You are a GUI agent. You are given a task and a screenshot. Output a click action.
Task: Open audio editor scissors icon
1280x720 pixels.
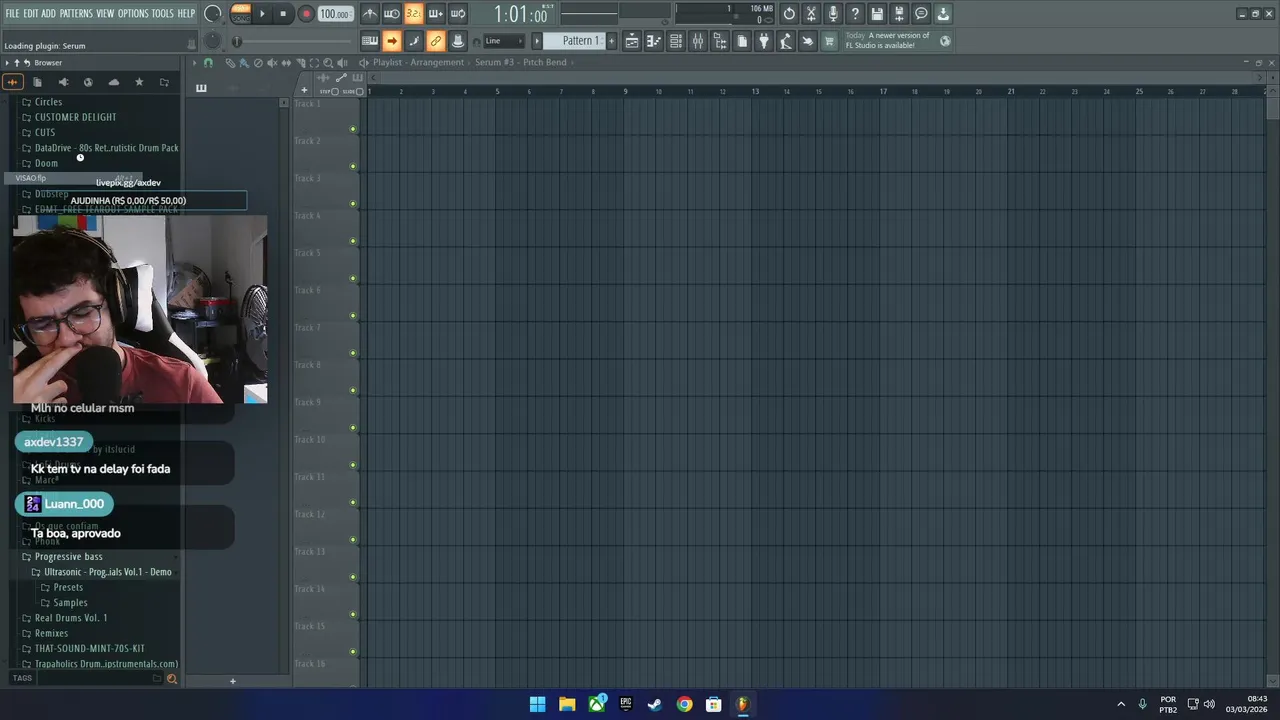click(811, 14)
